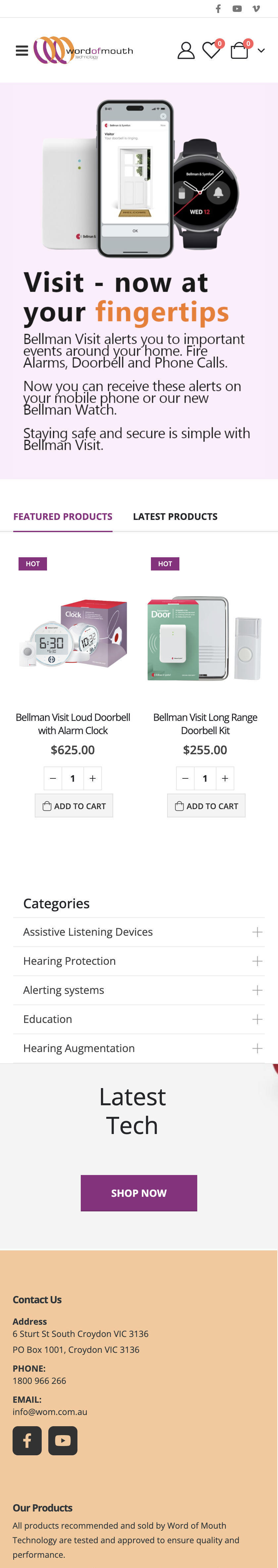This screenshot has height=1568, width=278.
Task: Decrease quantity for Loud Doorbell with Alarm Clock
Action: tap(53, 778)
